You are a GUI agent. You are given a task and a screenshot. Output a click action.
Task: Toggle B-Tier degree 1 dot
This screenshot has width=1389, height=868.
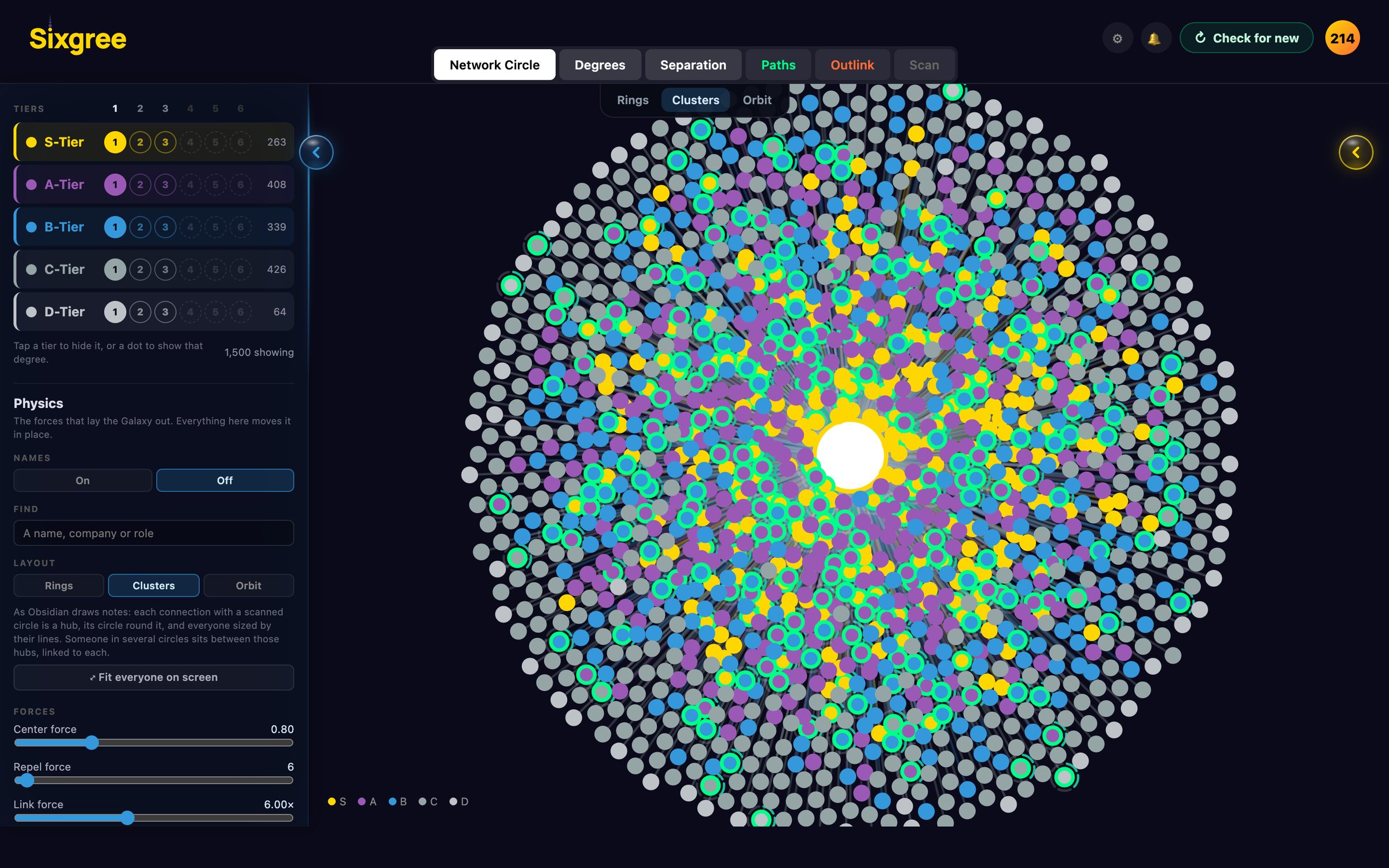tap(115, 227)
